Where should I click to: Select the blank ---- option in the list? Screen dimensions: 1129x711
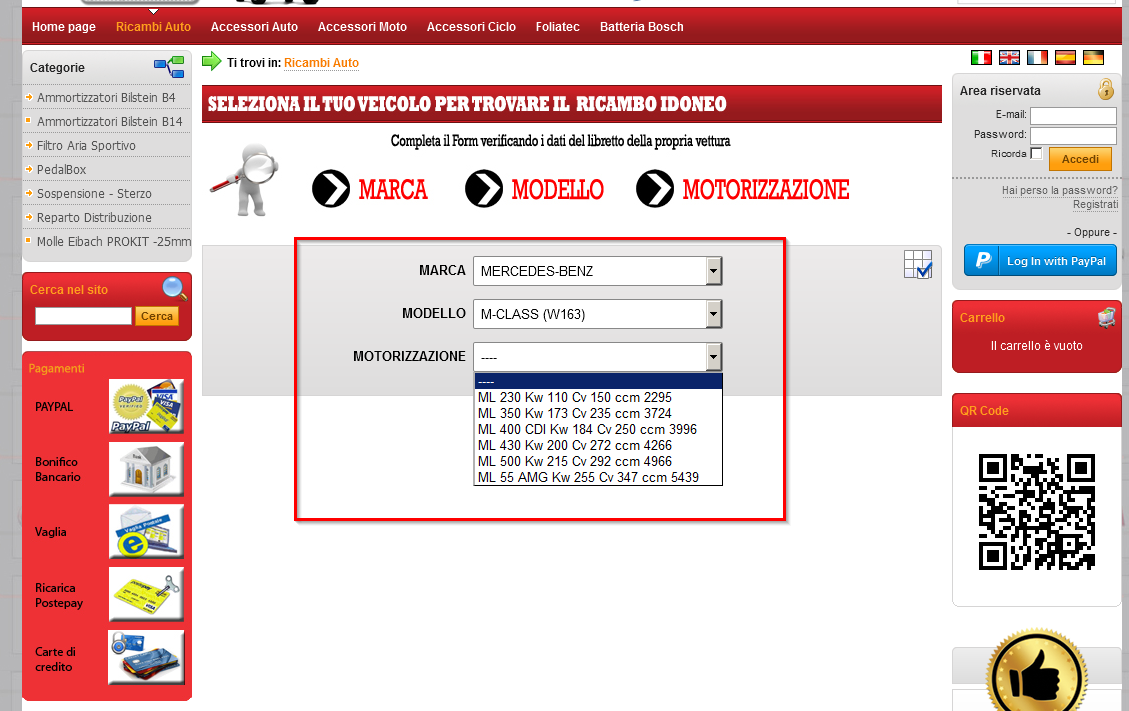point(598,382)
